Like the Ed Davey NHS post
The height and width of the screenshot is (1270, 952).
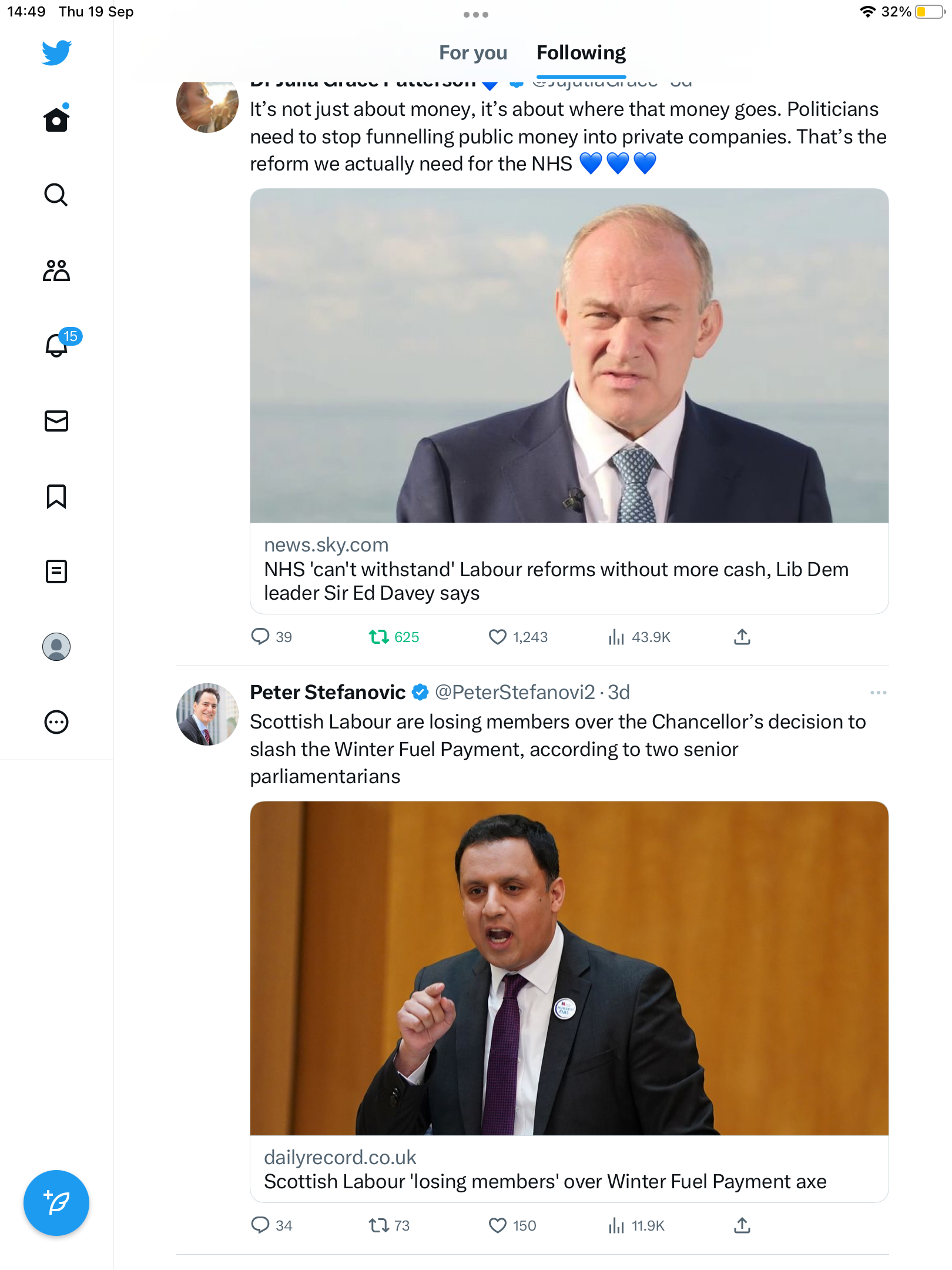click(498, 637)
